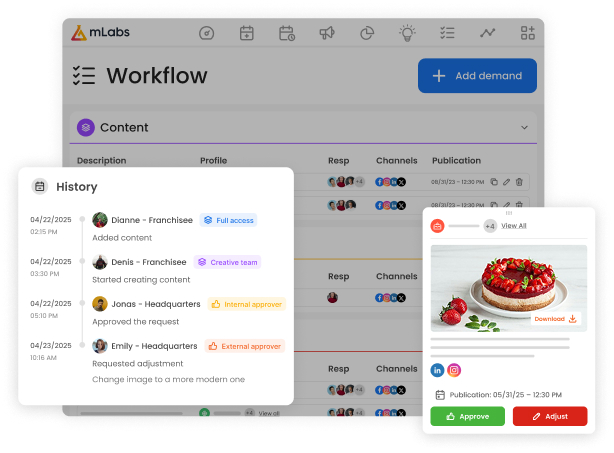Screen dimensions: 614x453
Task: Click the drag handle atop the preview card
Action: tap(509, 213)
